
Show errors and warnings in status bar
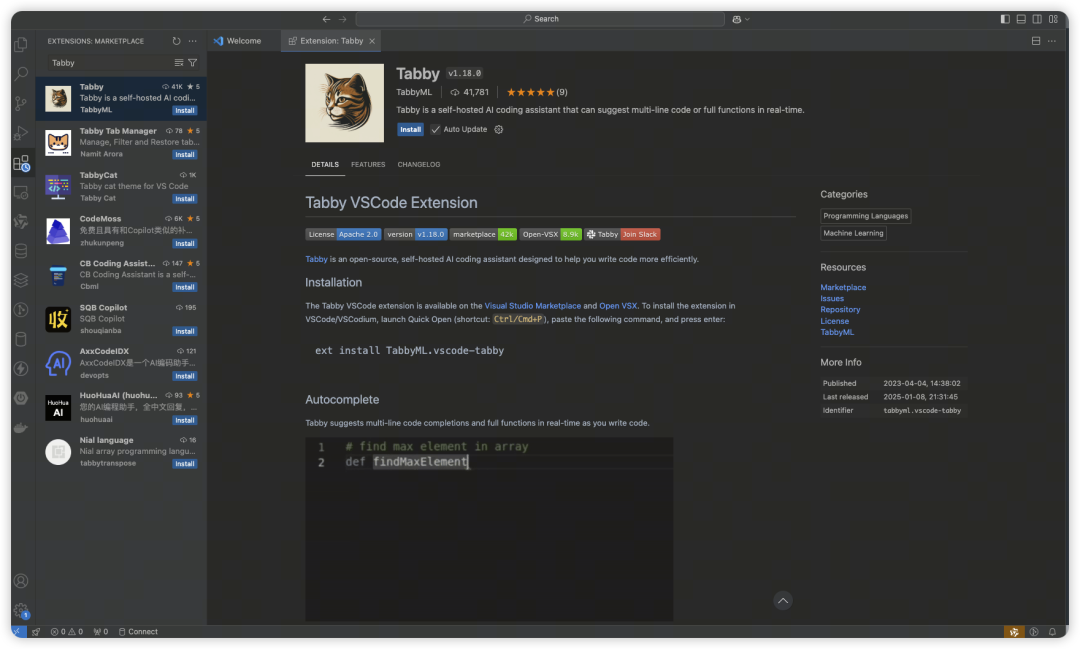67,631
